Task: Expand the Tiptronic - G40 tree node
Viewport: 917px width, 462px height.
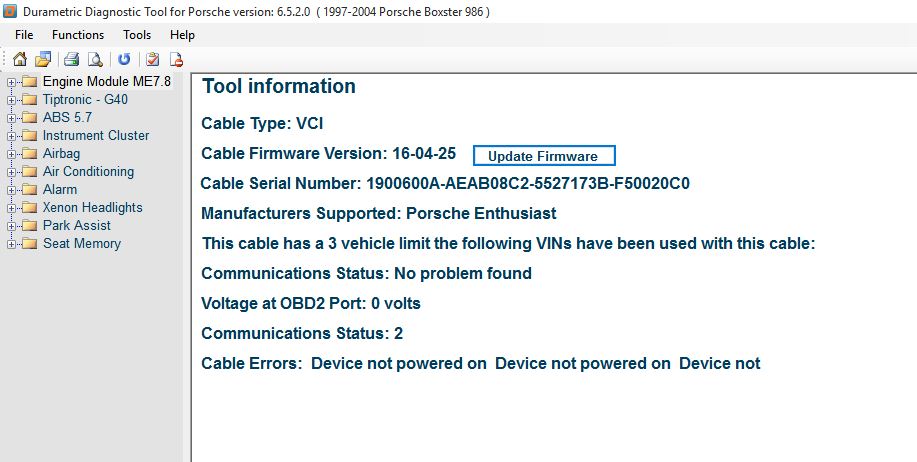Action: (11, 100)
